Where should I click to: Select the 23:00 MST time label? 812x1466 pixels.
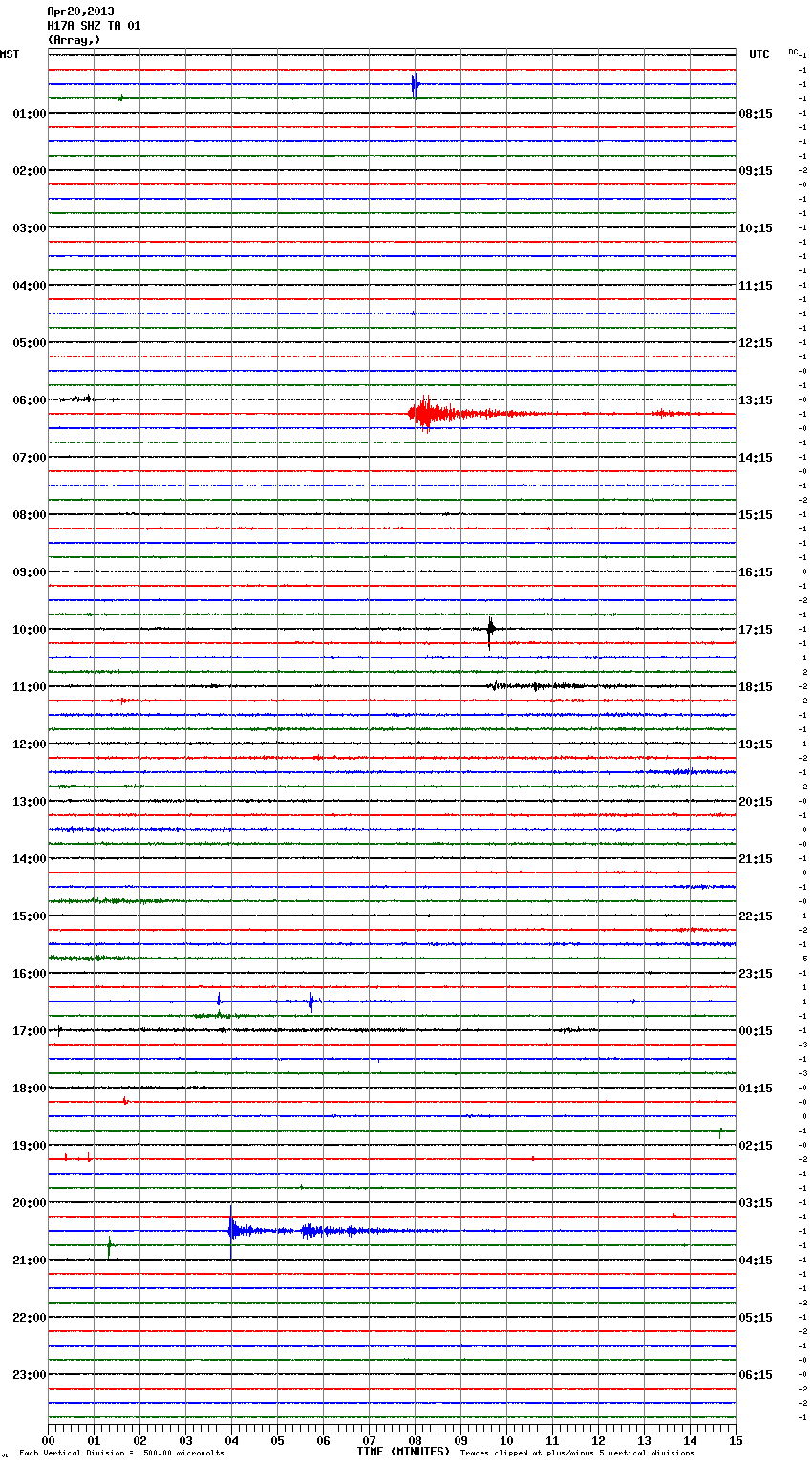point(30,1375)
